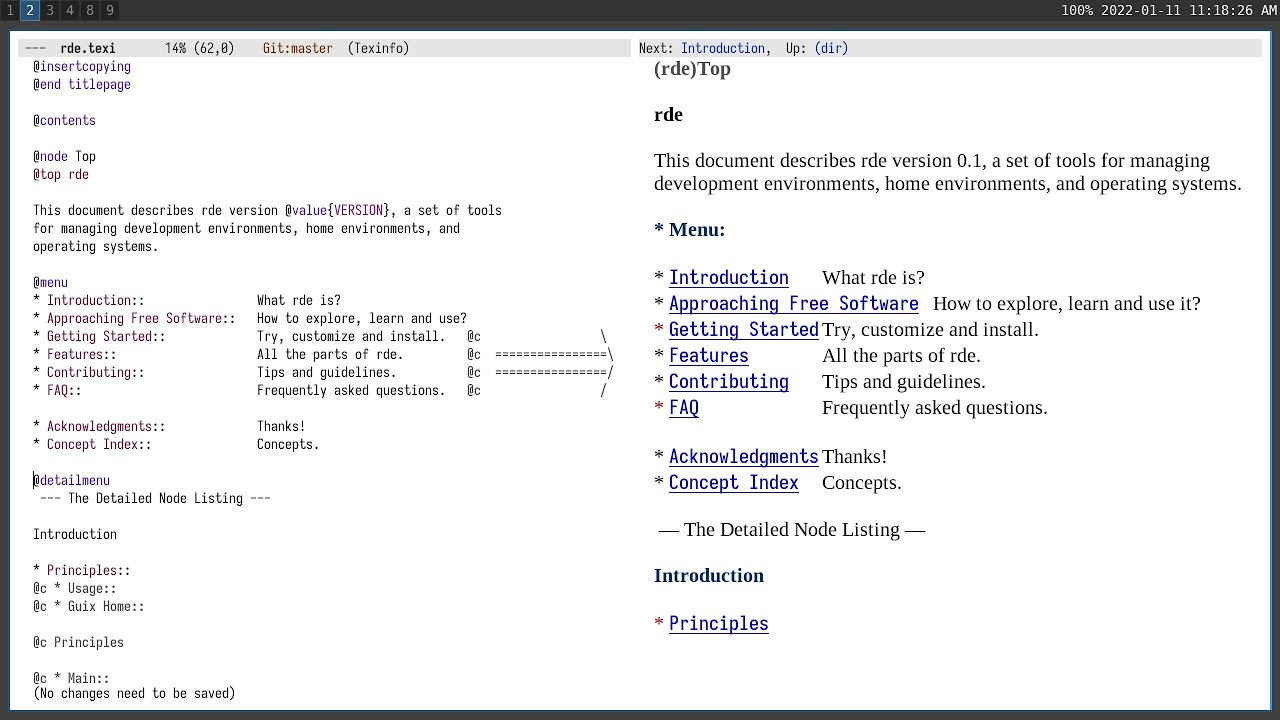Click the 11:18:26 AM clock

[x=1231, y=10]
